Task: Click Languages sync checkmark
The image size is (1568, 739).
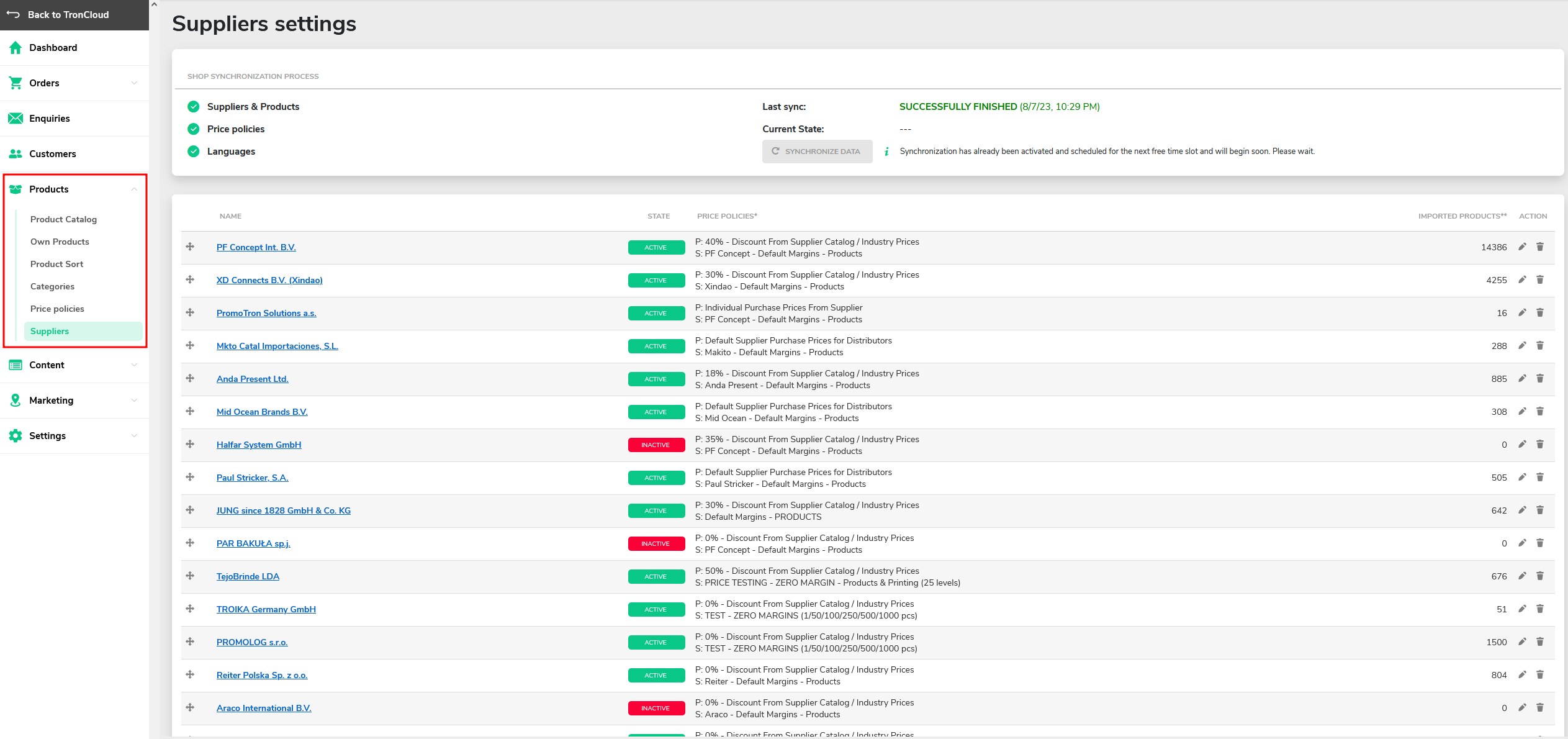Action: coord(194,152)
